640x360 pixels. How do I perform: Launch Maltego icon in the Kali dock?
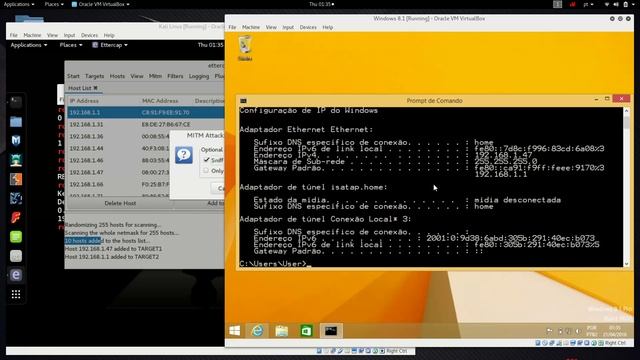coord(16,198)
